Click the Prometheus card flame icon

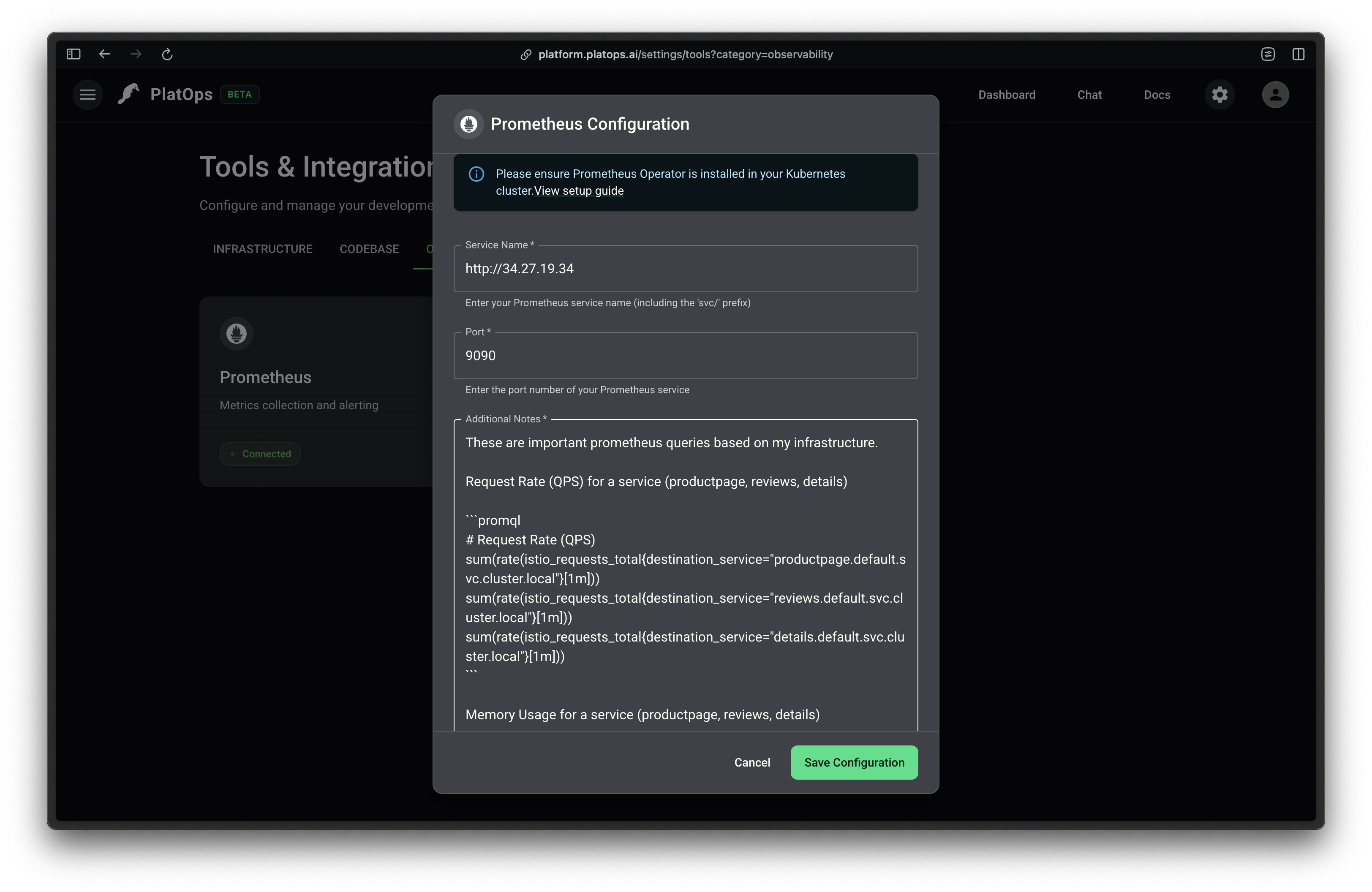[237, 334]
